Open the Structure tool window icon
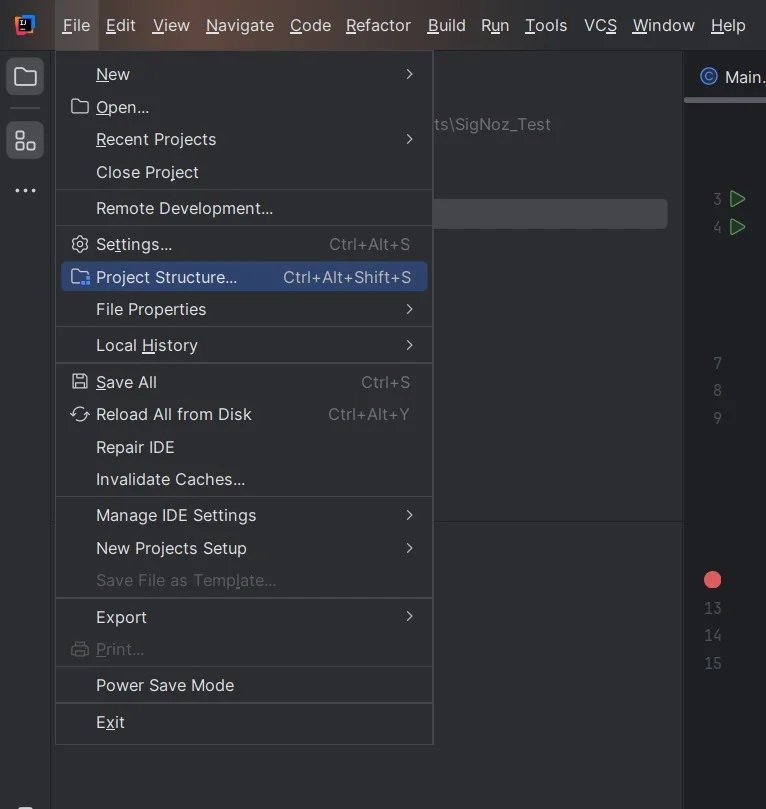766x809 pixels. pyautogui.click(x=25, y=140)
